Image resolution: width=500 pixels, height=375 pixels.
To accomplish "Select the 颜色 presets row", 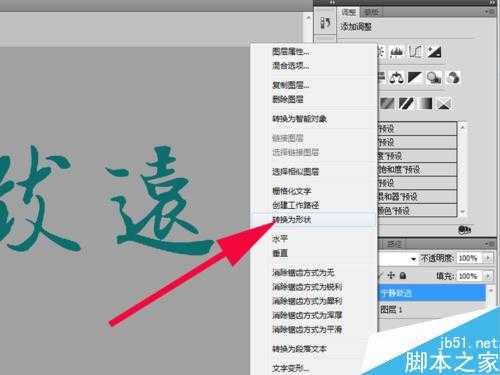I will tap(417, 210).
